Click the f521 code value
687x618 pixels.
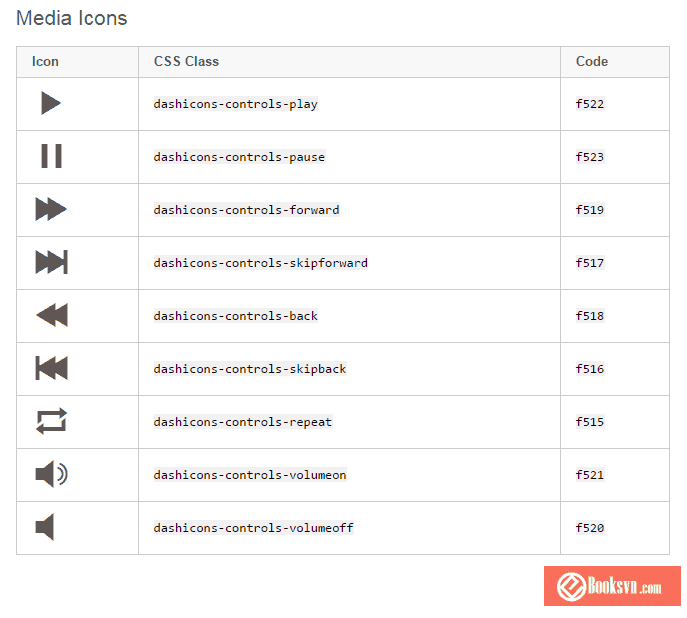(x=590, y=475)
